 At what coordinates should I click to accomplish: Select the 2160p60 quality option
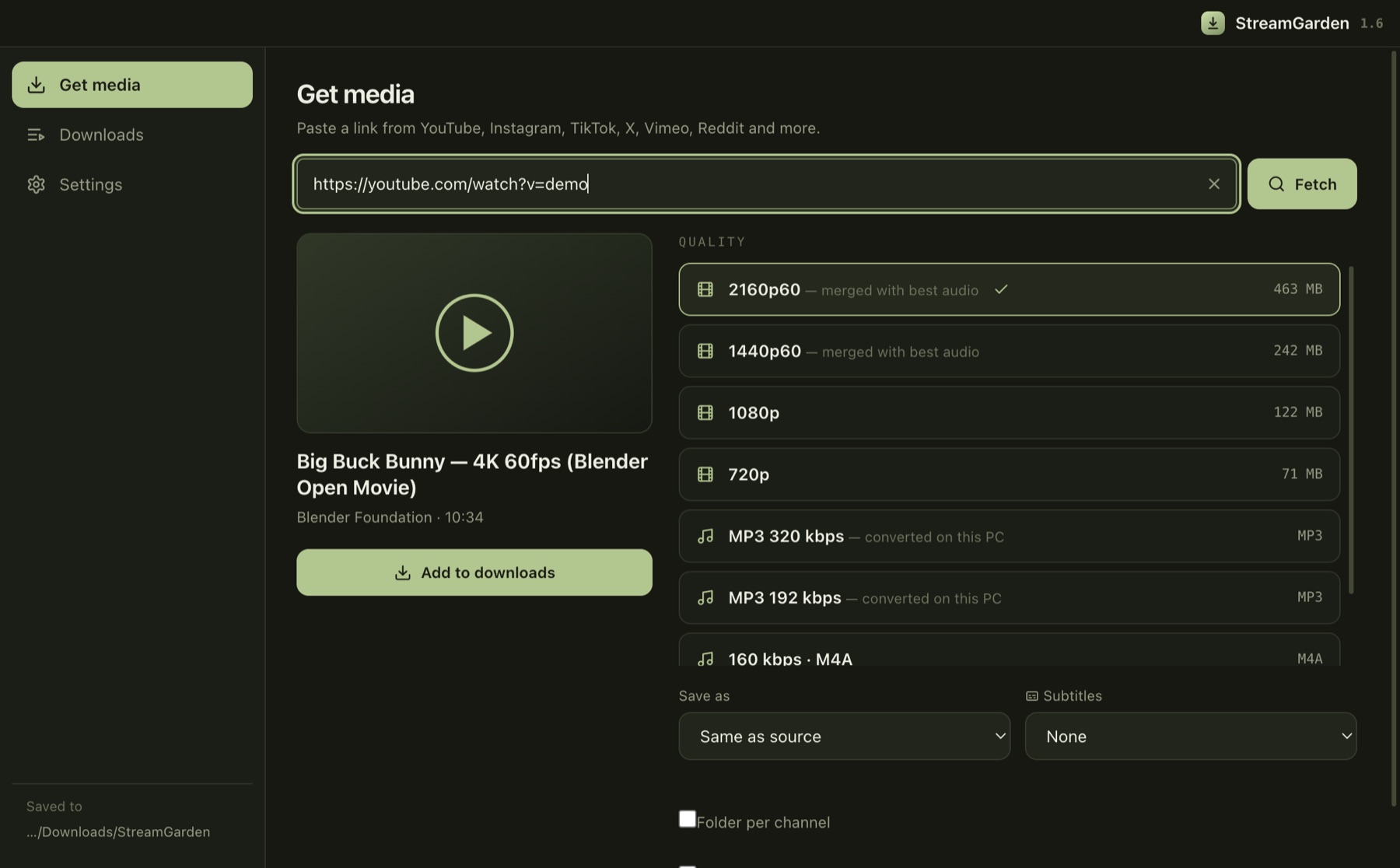click(x=1009, y=289)
